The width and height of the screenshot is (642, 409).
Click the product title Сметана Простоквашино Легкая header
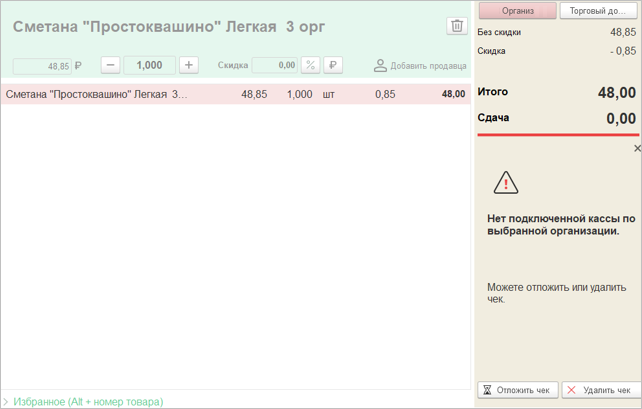click(169, 27)
